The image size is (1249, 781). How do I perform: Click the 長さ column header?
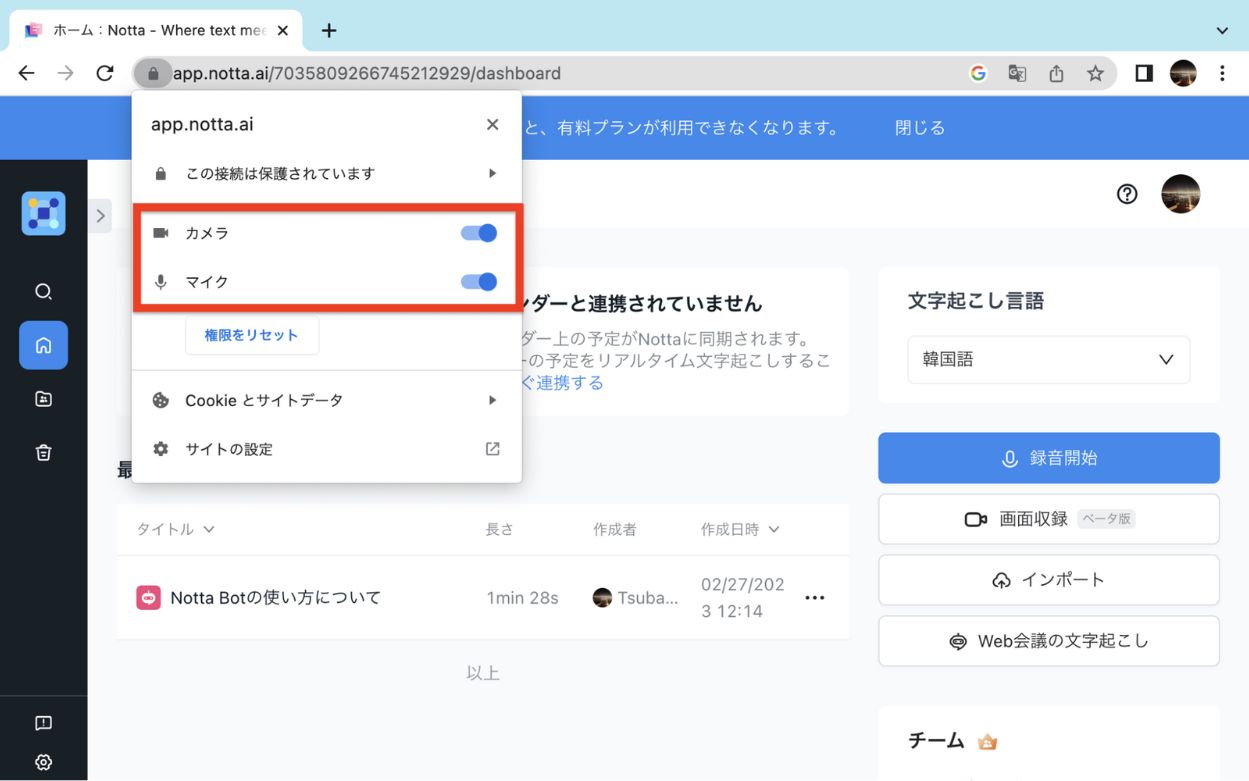pos(499,529)
